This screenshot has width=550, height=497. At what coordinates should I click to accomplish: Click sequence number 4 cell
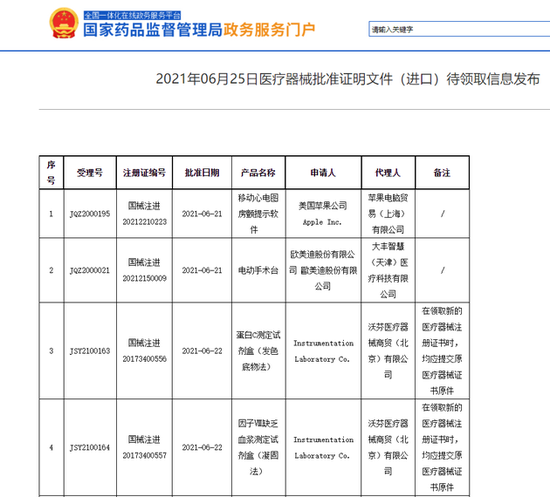pyautogui.click(x=51, y=447)
